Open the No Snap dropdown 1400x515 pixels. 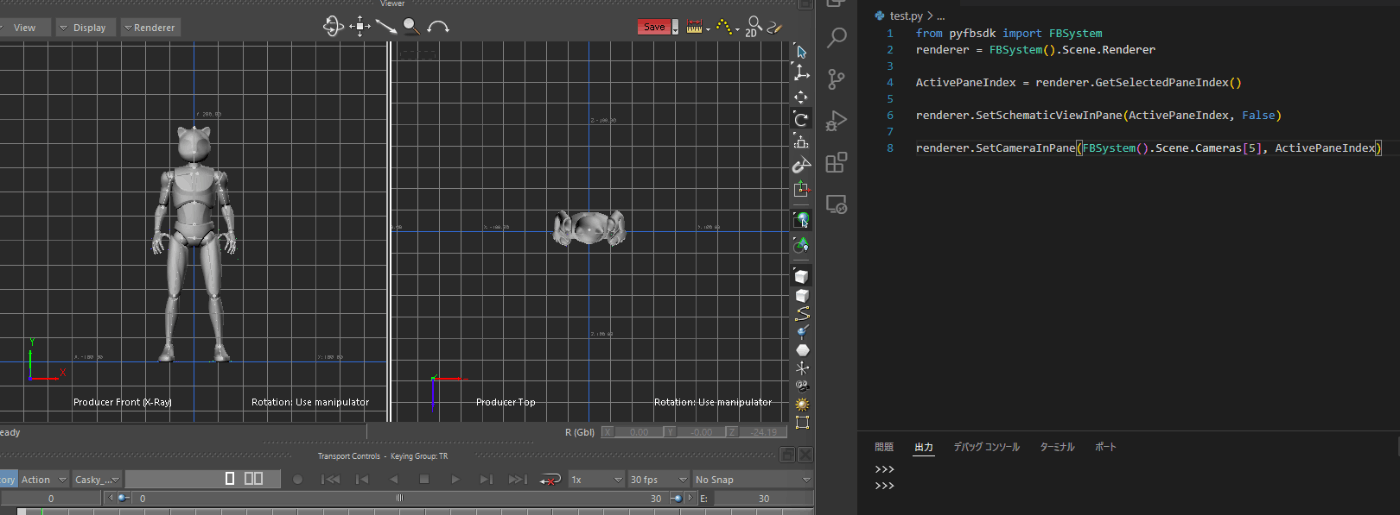click(752, 479)
